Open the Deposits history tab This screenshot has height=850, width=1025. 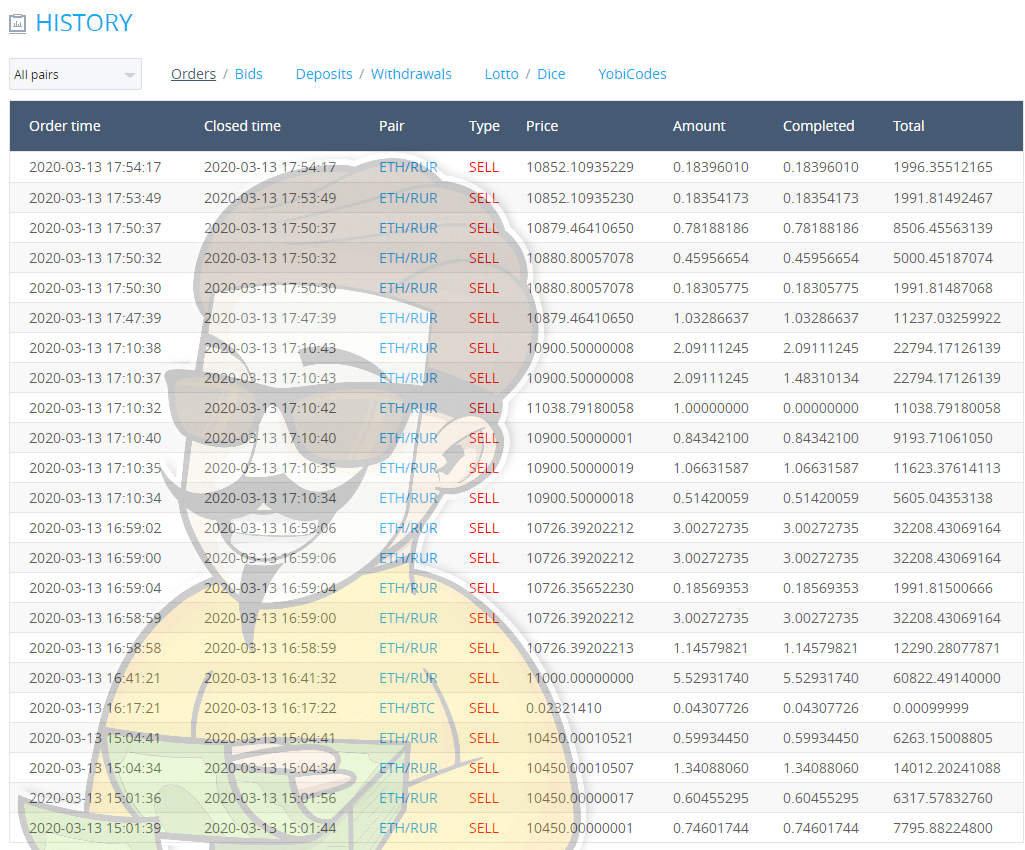[x=324, y=74]
